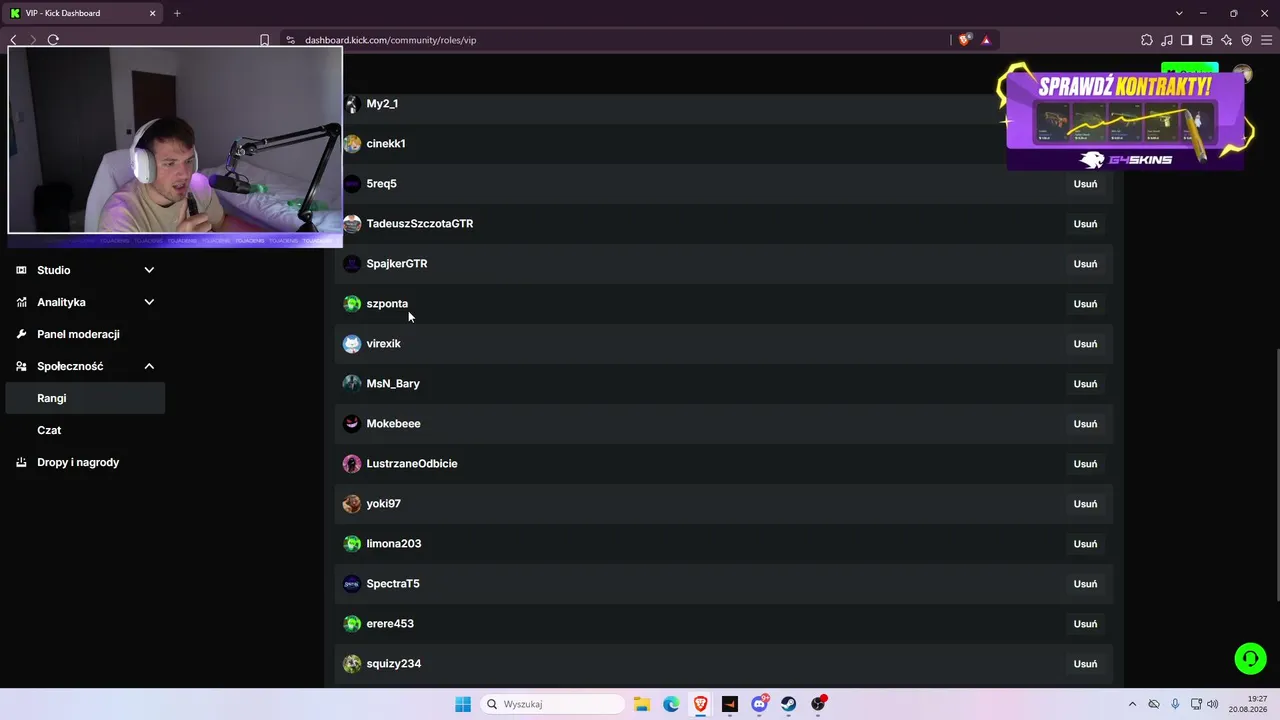This screenshot has width=1280, height=720.
Task: Open the tab search chevron in title bar
Action: pos(1179,13)
